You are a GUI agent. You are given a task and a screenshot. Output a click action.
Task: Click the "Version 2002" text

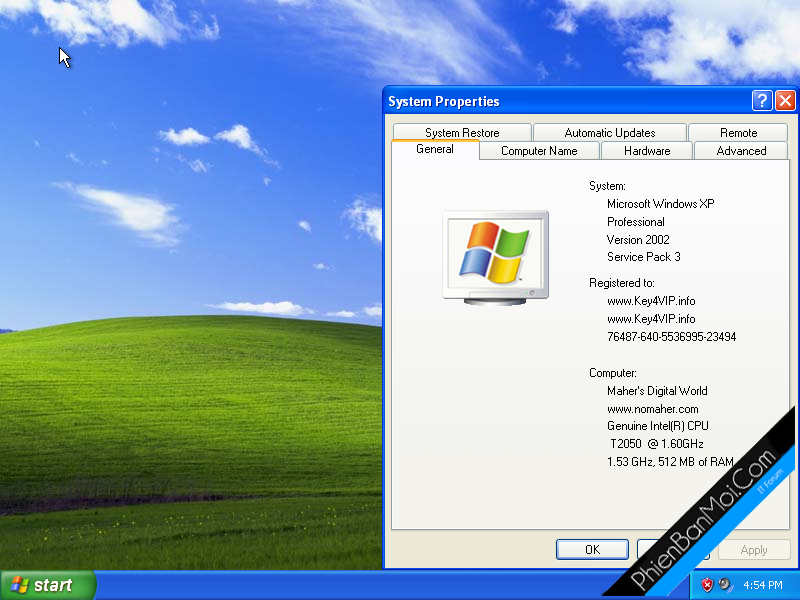click(x=638, y=240)
